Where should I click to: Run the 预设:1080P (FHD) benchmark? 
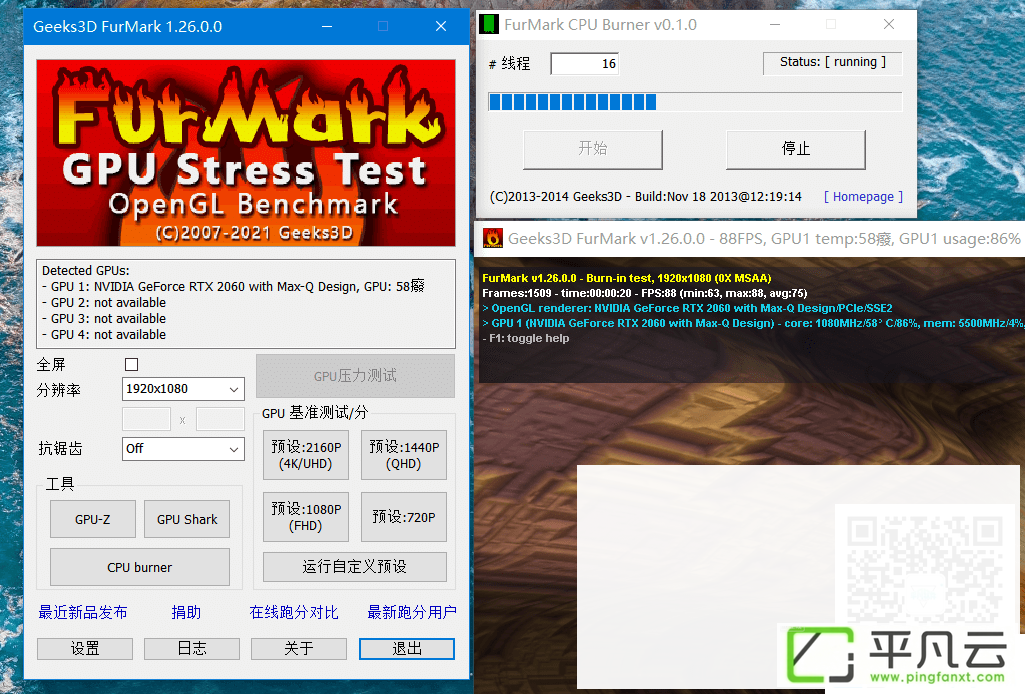306,517
